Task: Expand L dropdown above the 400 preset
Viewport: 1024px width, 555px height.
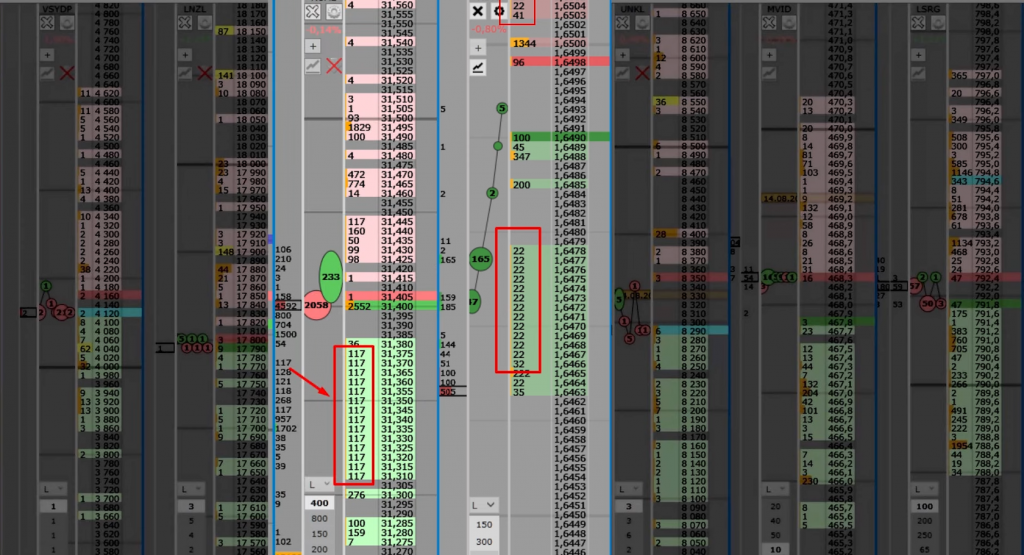Action: click(319, 484)
